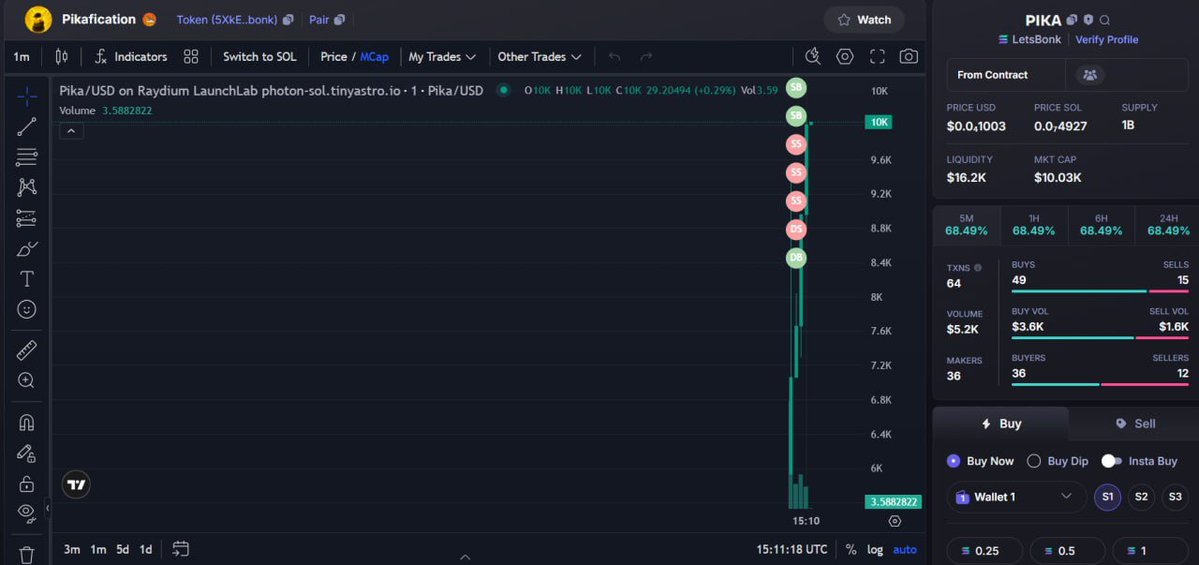Toggle the magnet snapping mode
This screenshot has height=565, width=1199.
(x=27, y=423)
